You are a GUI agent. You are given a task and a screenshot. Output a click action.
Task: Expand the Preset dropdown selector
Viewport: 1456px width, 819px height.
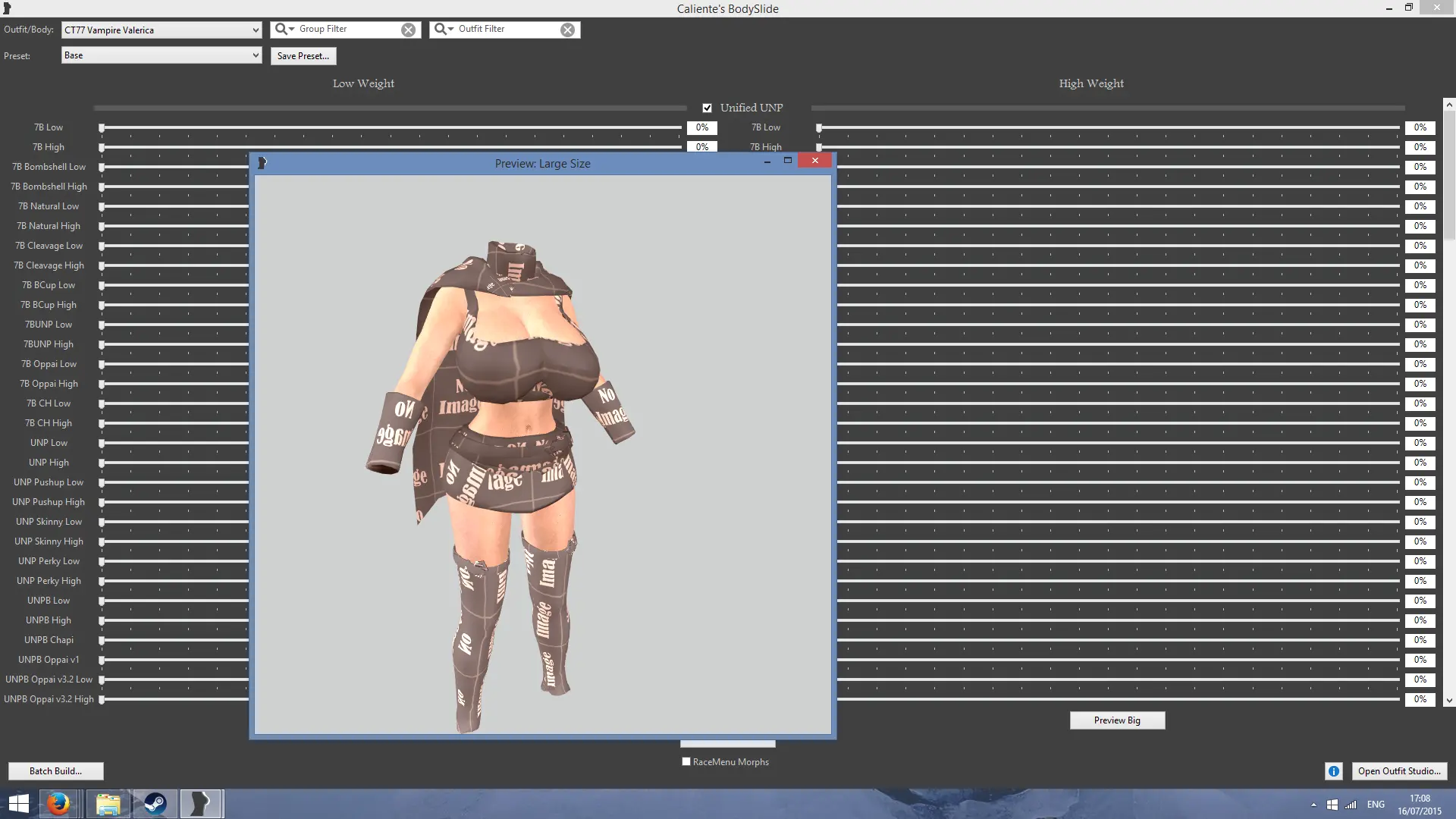(255, 55)
